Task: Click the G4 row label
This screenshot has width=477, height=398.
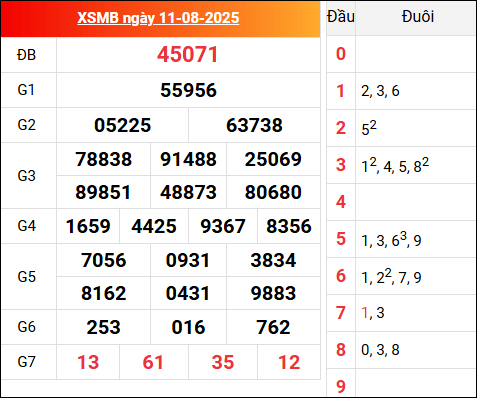Action: click(26, 226)
